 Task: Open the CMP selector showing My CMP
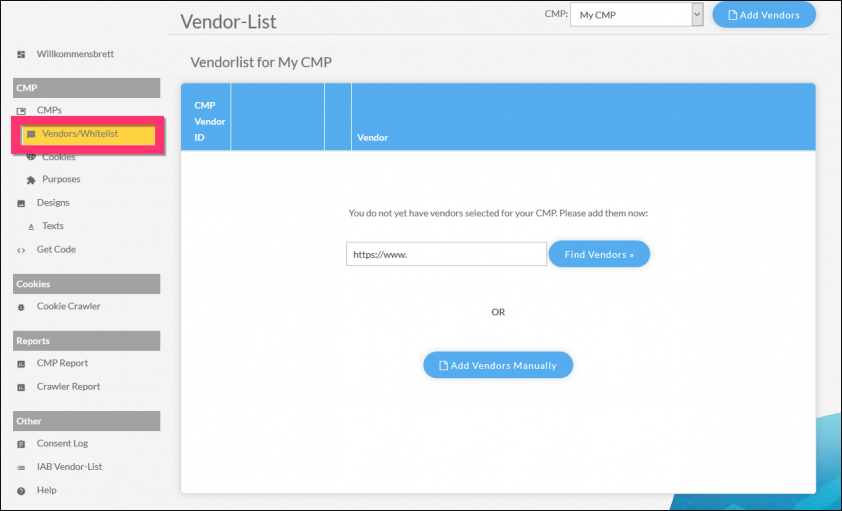pyautogui.click(x=636, y=15)
